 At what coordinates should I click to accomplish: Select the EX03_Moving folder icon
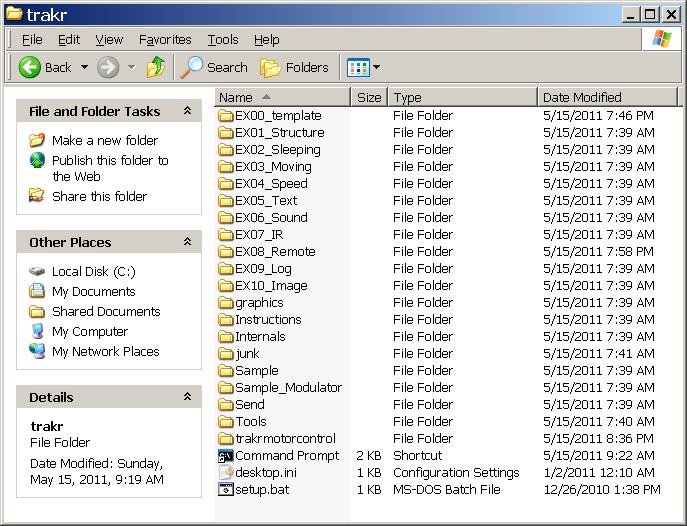click(226, 166)
